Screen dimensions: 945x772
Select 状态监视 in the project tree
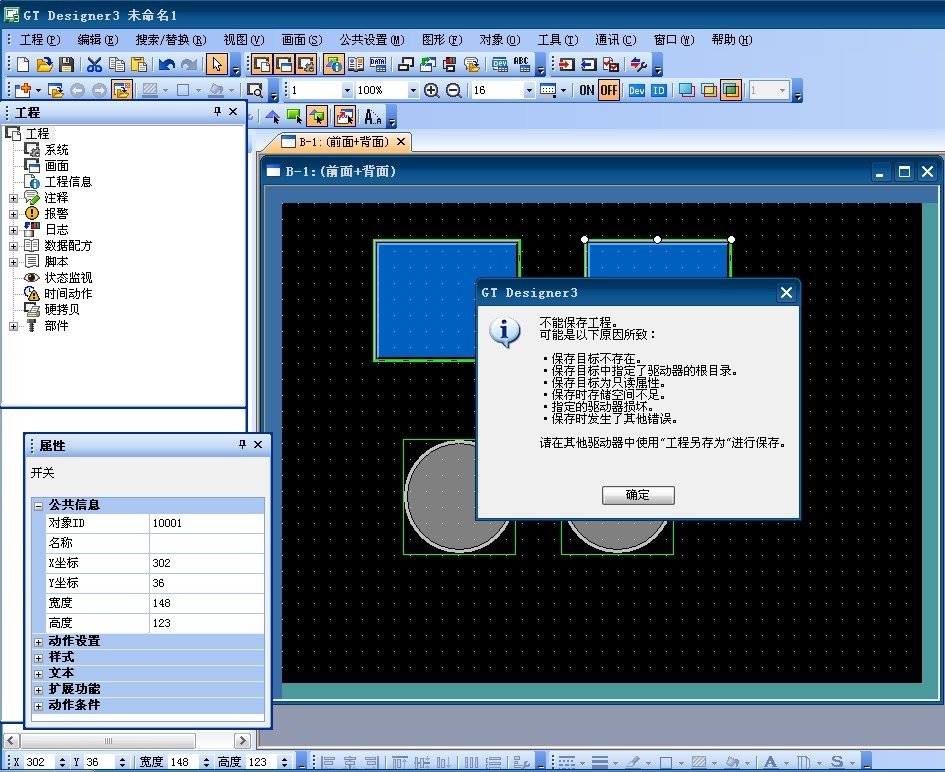[68, 278]
